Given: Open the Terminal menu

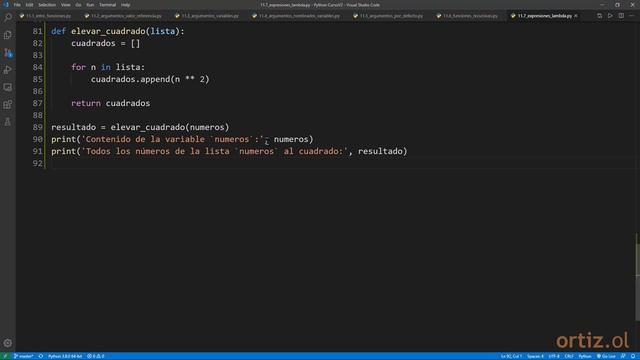Looking at the screenshot, I should pos(107,5).
